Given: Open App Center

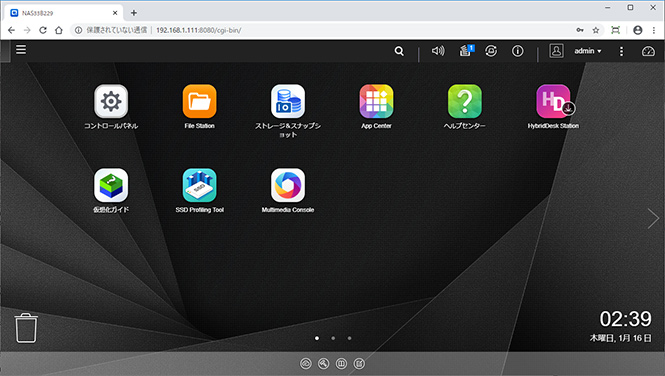Looking at the screenshot, I should [376, 101].
